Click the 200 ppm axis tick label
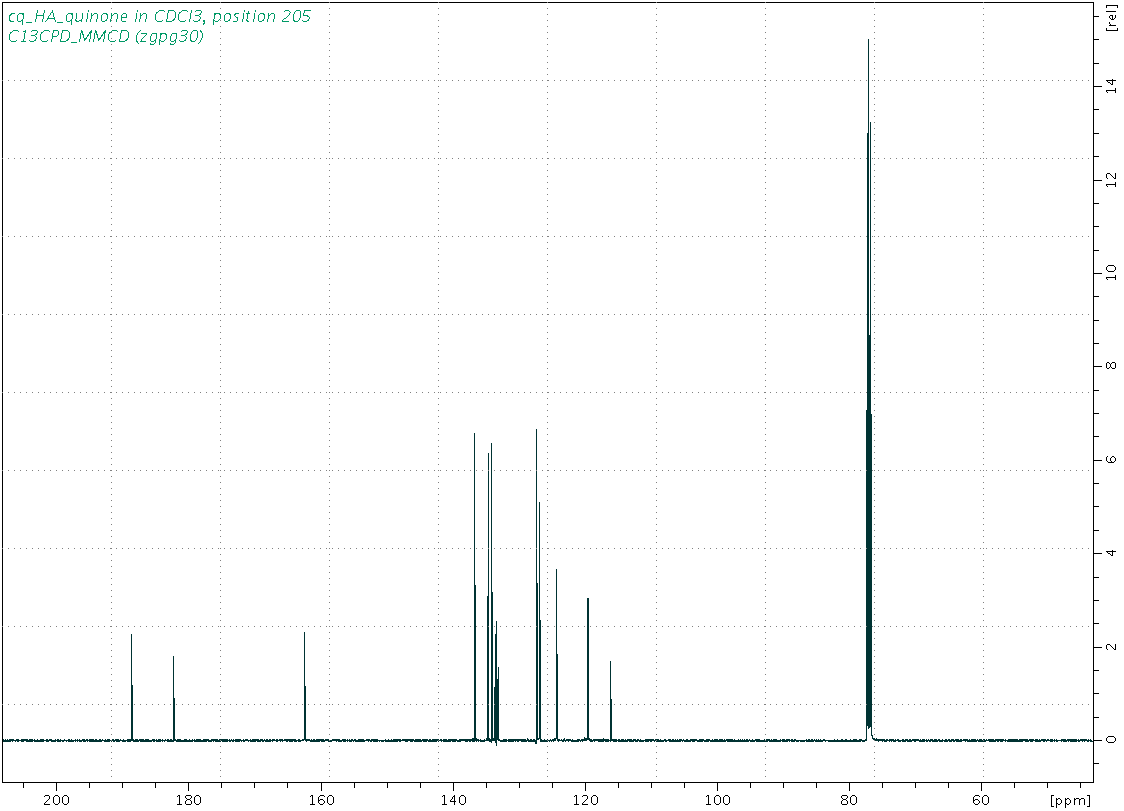This screenshot has height=811, width=1124. click(x=57, y=799)
